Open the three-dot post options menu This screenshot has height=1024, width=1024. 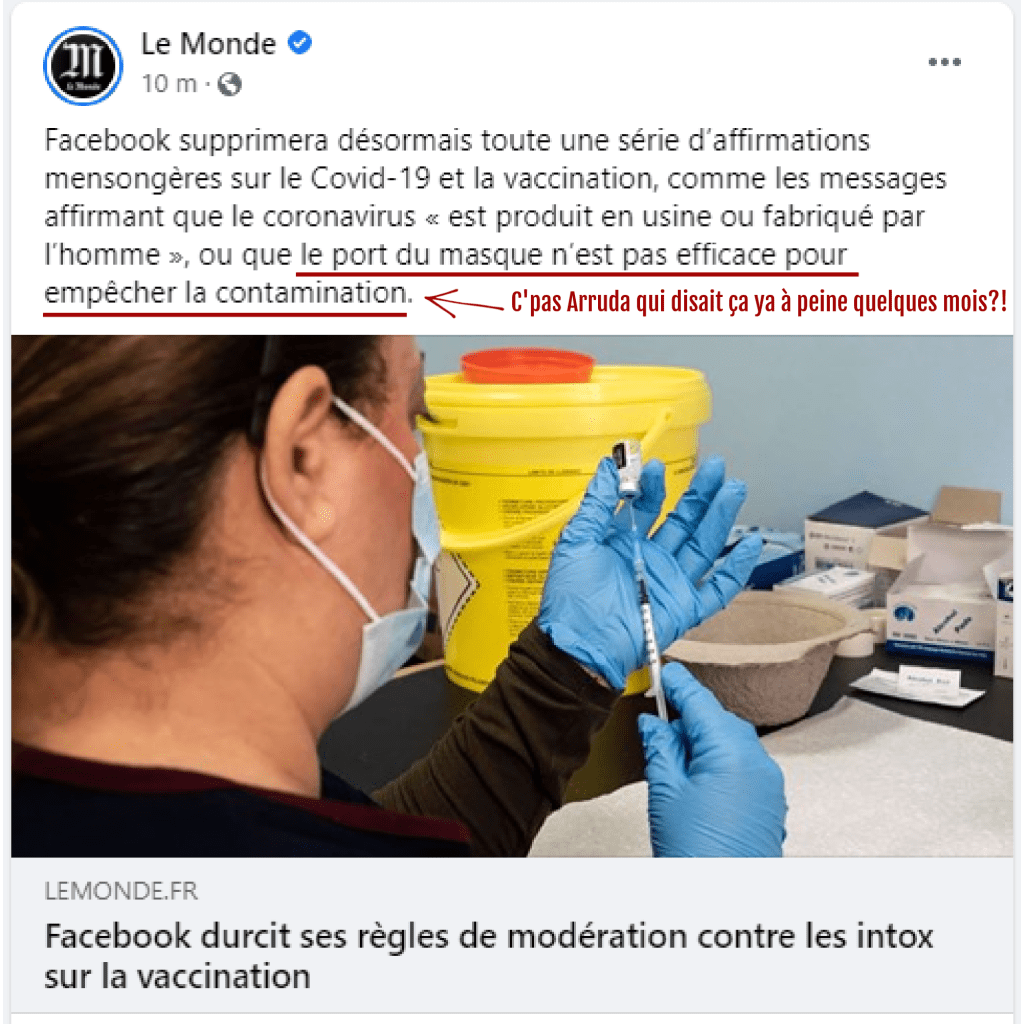click(944, 62)
